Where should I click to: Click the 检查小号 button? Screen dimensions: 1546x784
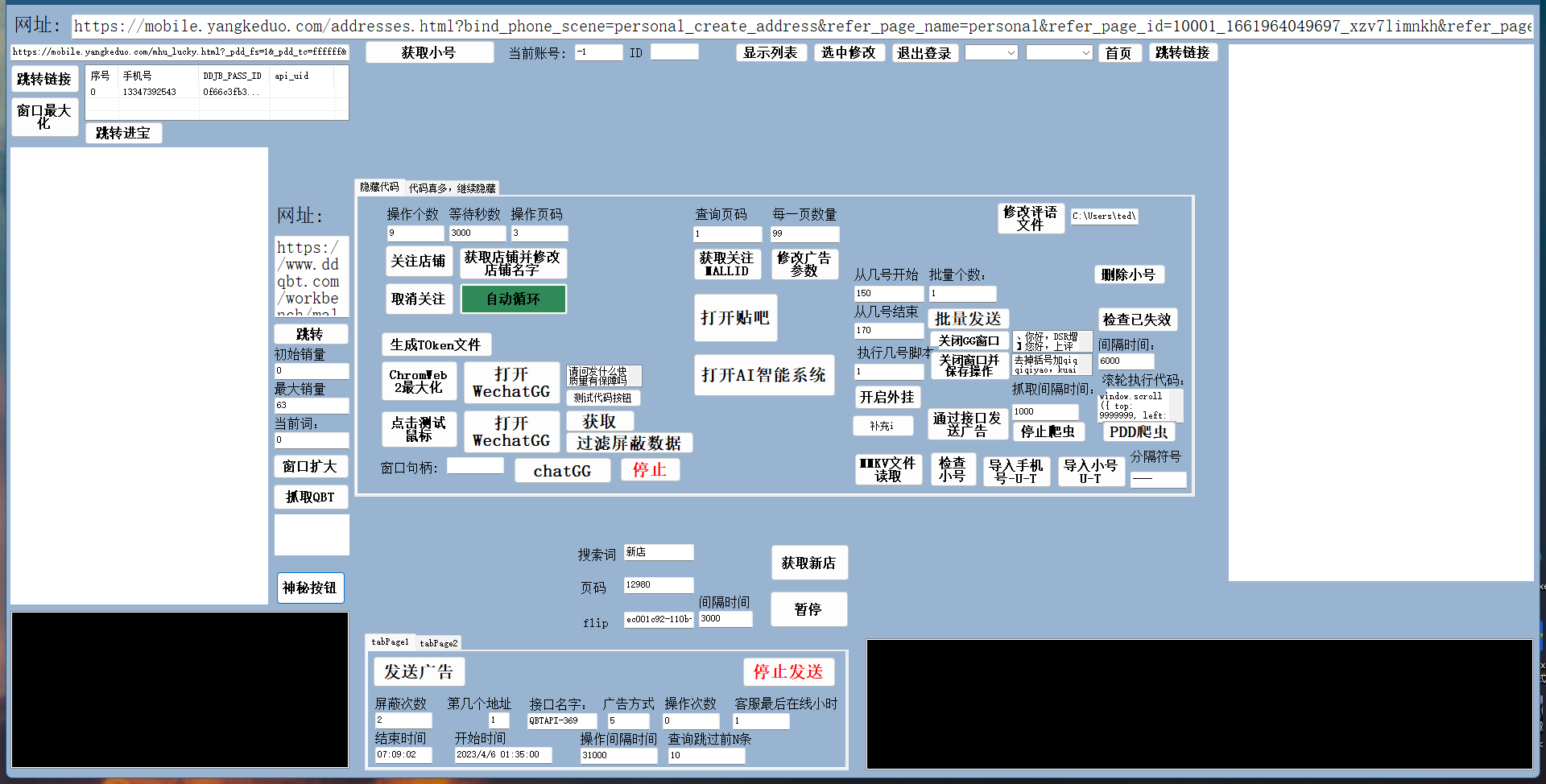(x=953, y=468)
